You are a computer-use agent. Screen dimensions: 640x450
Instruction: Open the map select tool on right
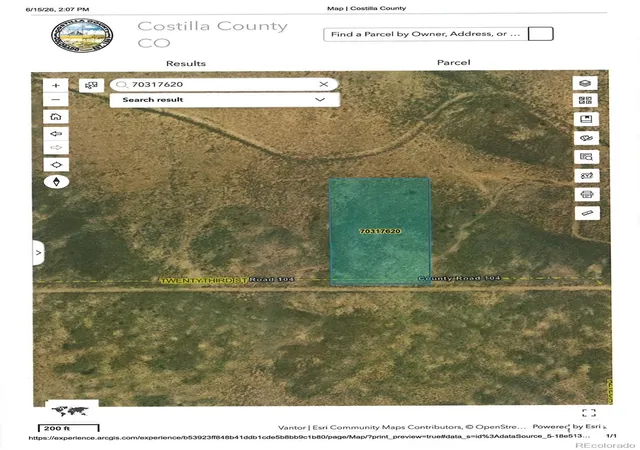pyautogui.click(x=587, y=176)
